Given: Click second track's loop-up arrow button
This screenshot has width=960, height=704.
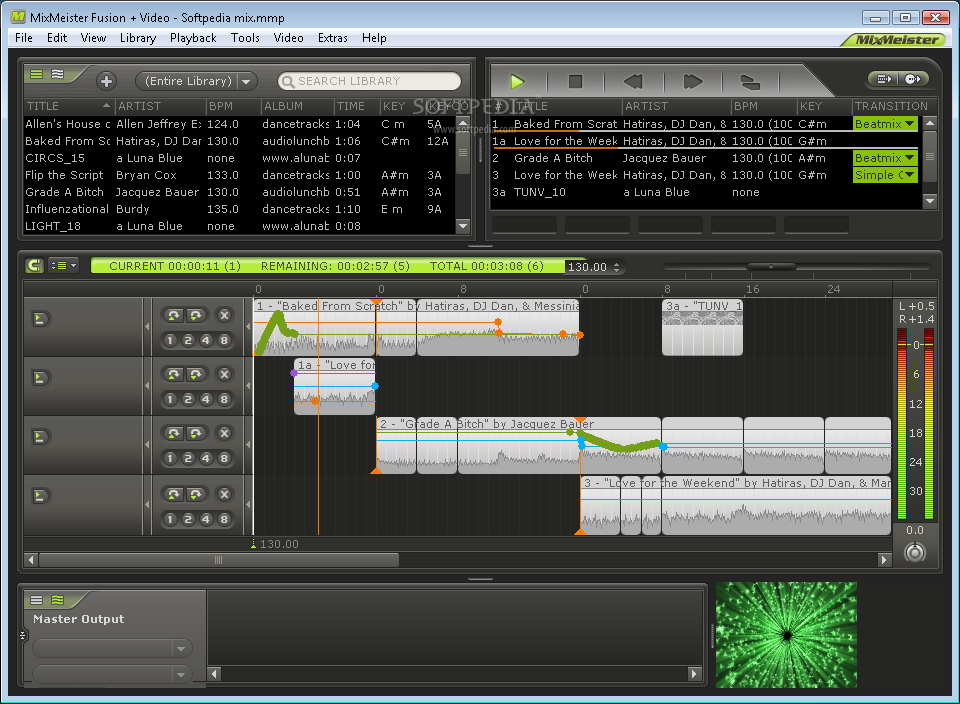Looking at the screenshot, I should click(174, 374).
